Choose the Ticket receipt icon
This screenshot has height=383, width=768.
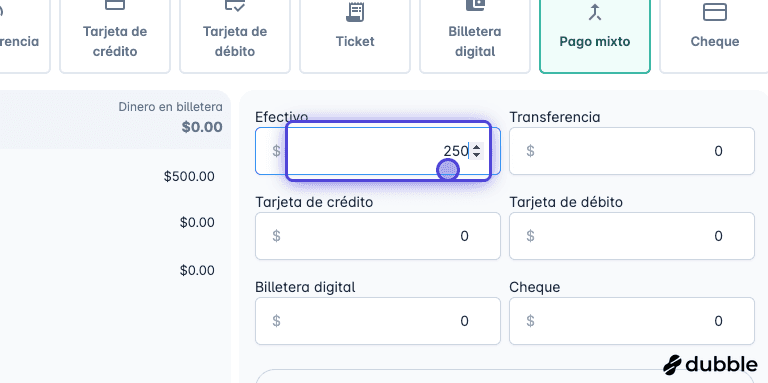(x=355, y=11)
